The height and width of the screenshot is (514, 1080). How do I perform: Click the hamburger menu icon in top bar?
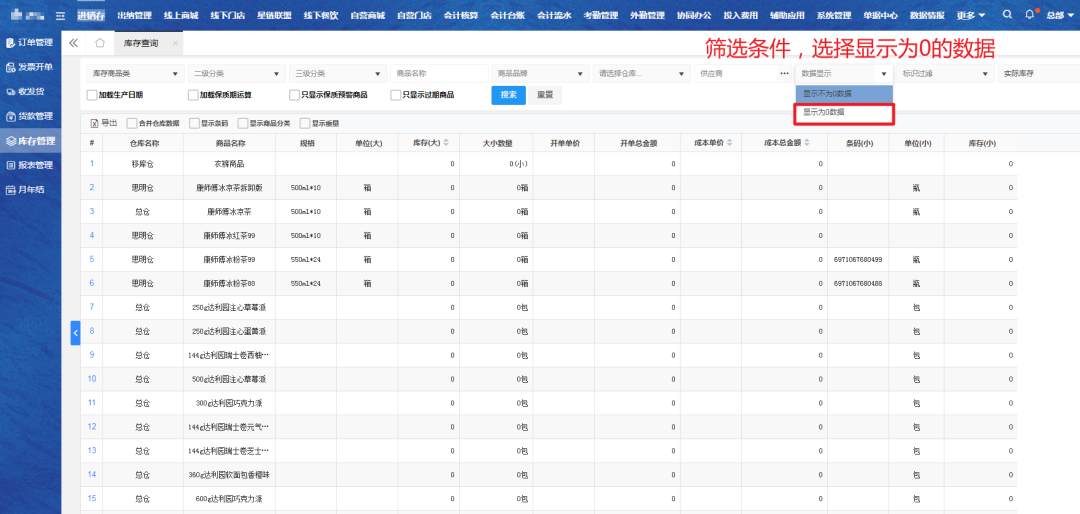[x=61, y=16]
